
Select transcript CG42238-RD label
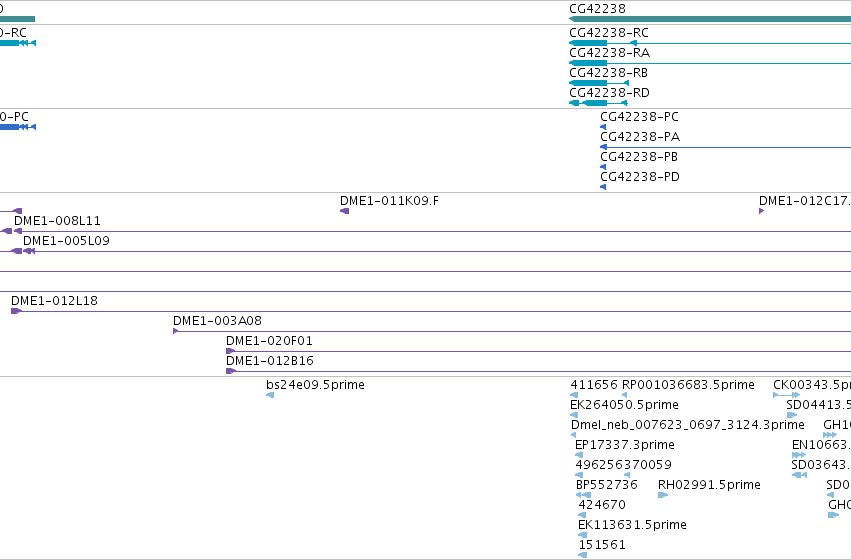pyautogui.click(x=609, y=93)
